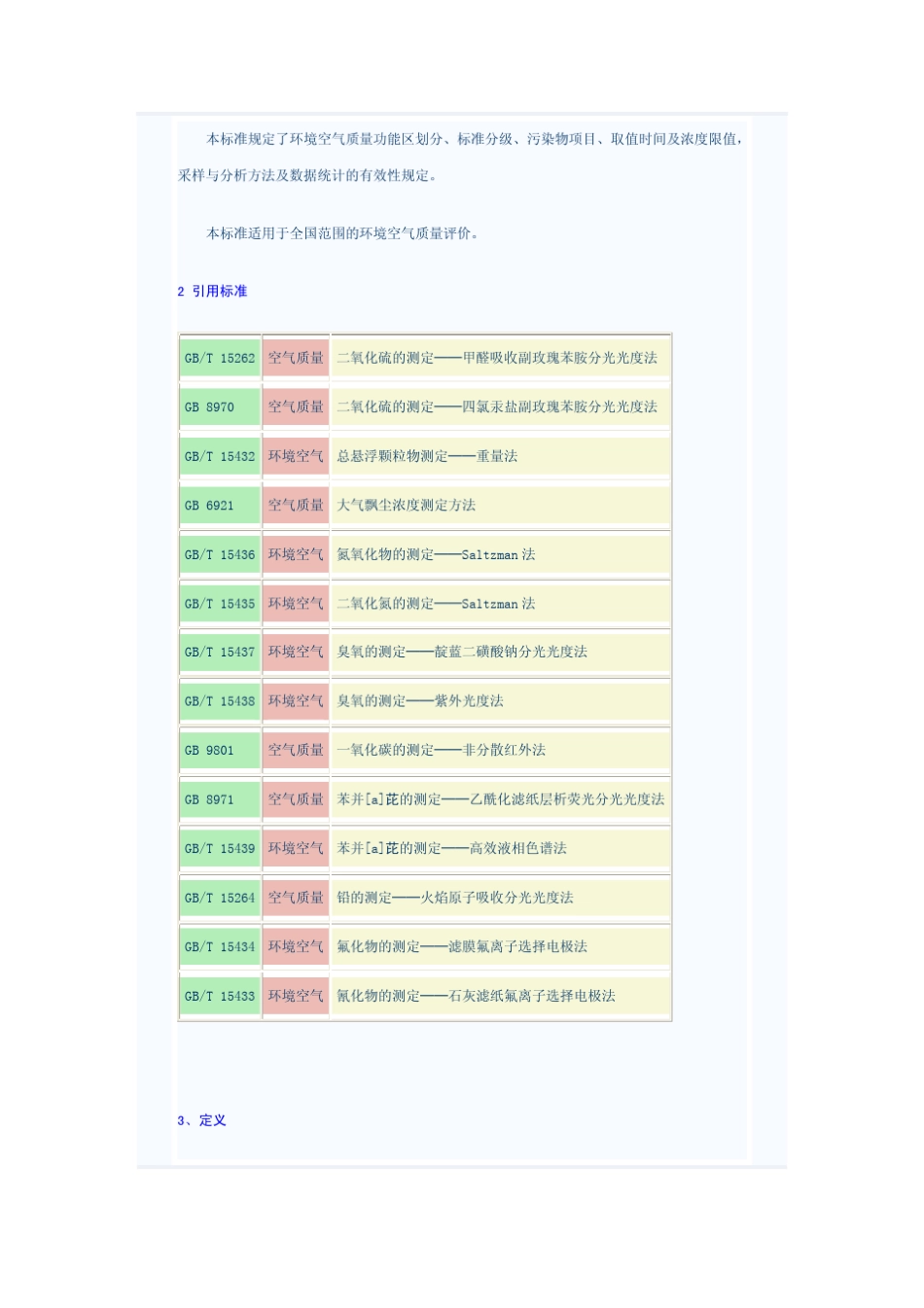Click '二氧化氮的测定——Saltzman 法'

click(436, 604)
